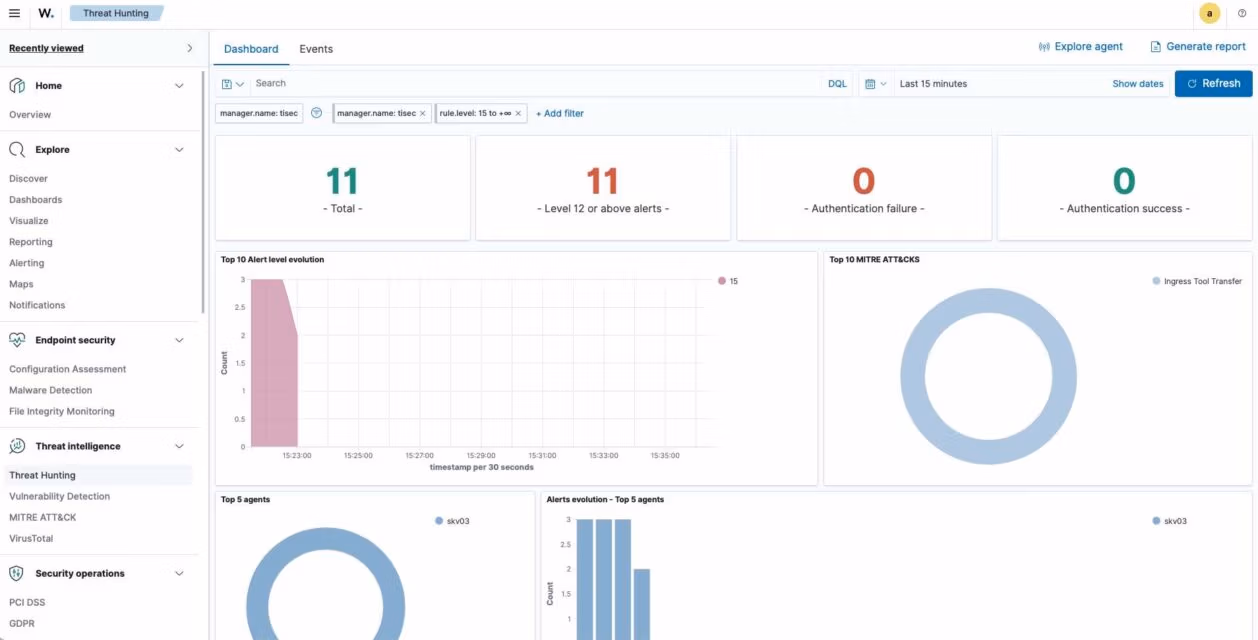
Task: Switch to the Events tab
Action: click(316, 49)
